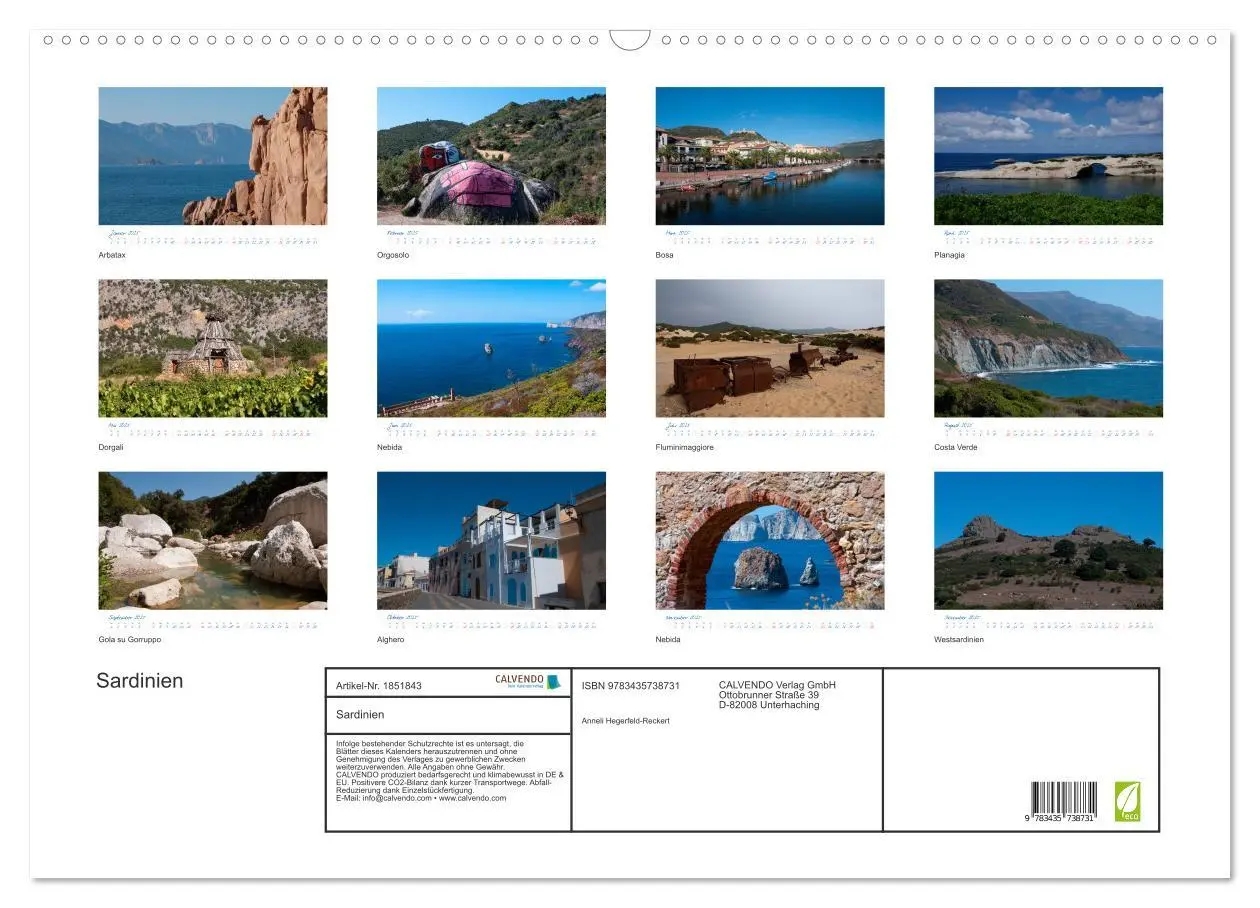Viewport: 1260px width, 908px height.
Task: Click the large 'Sardinien' title
Action: pos(140,681)
